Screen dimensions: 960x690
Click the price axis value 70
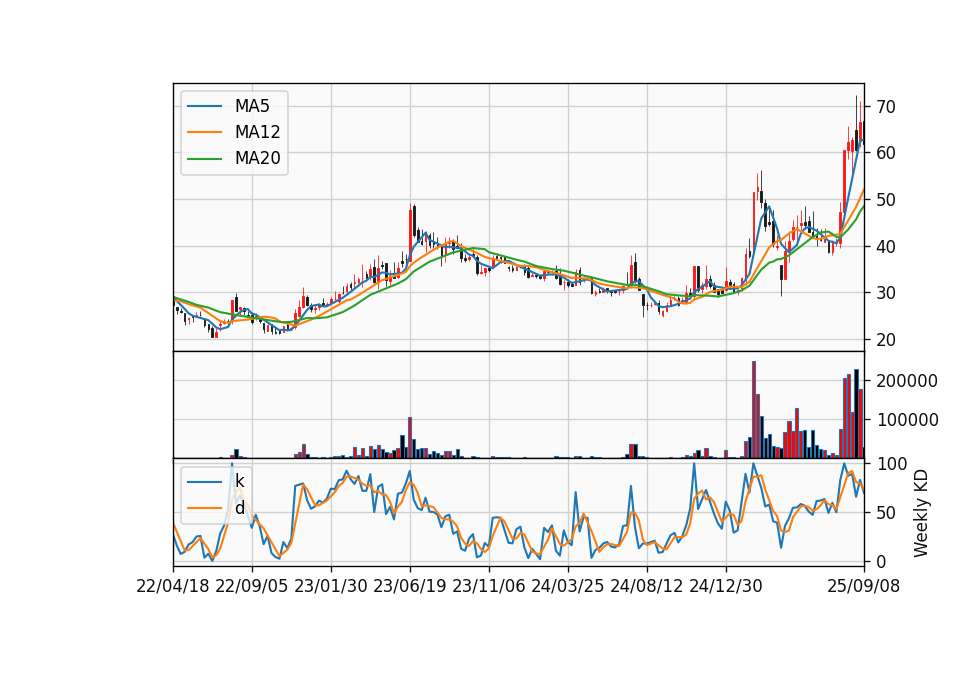point(886,107)
